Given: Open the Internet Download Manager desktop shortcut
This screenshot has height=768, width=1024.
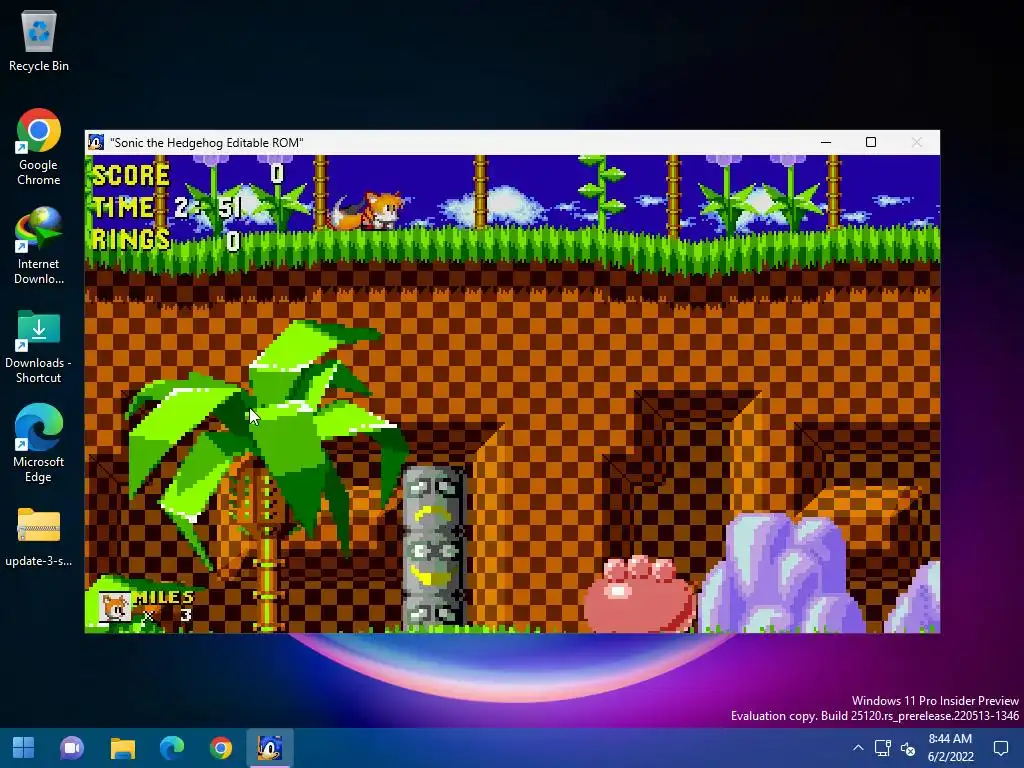Looking at the screenshot, I should [39, 246].
